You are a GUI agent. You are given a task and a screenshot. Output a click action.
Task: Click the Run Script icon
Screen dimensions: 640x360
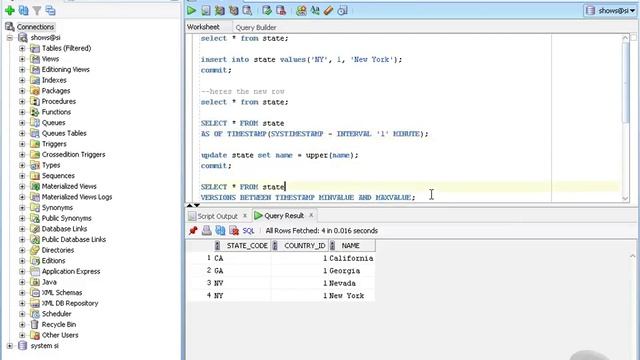pyautogui.click(x=206, y=10)
